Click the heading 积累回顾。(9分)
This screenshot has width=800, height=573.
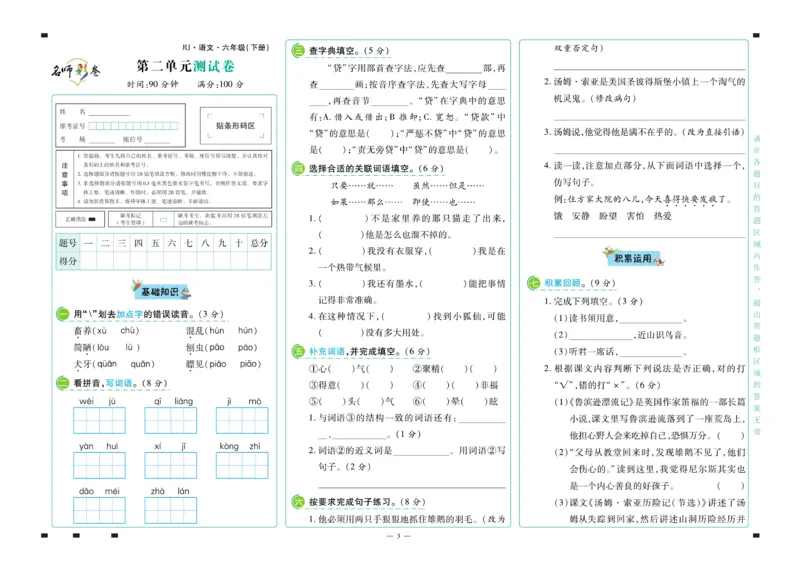click(x=580, y=283)
